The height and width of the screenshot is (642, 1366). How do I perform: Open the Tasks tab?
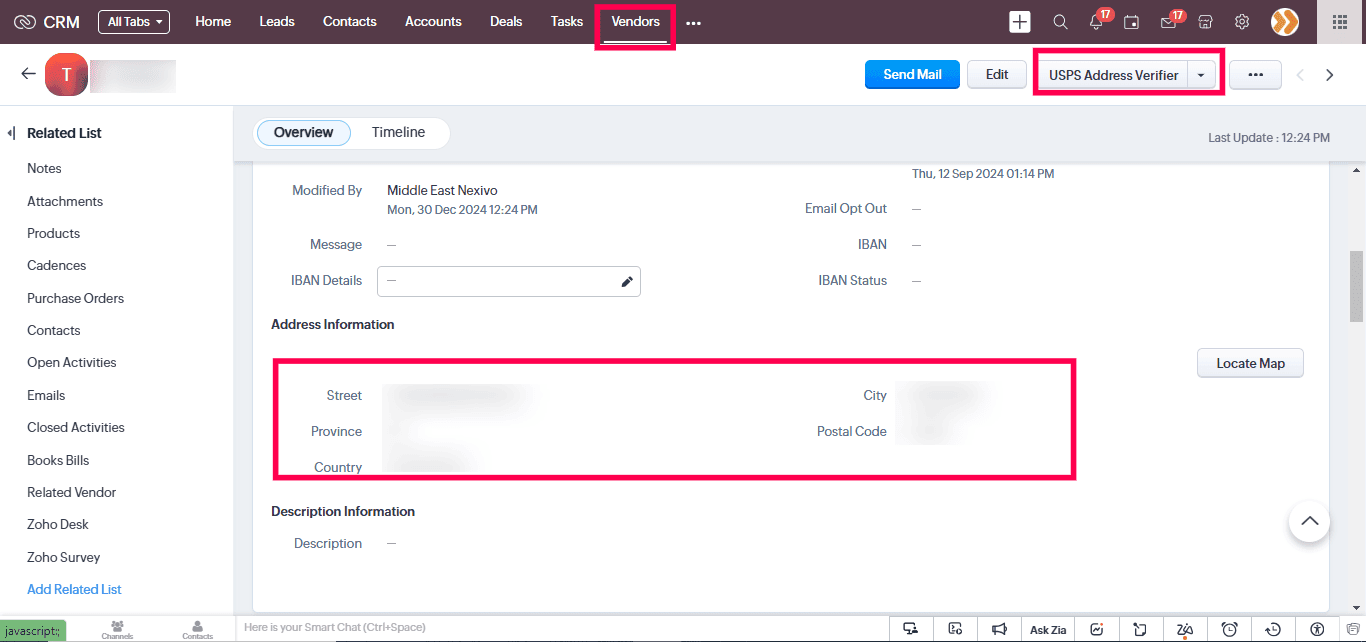click(x=567, y=21)
